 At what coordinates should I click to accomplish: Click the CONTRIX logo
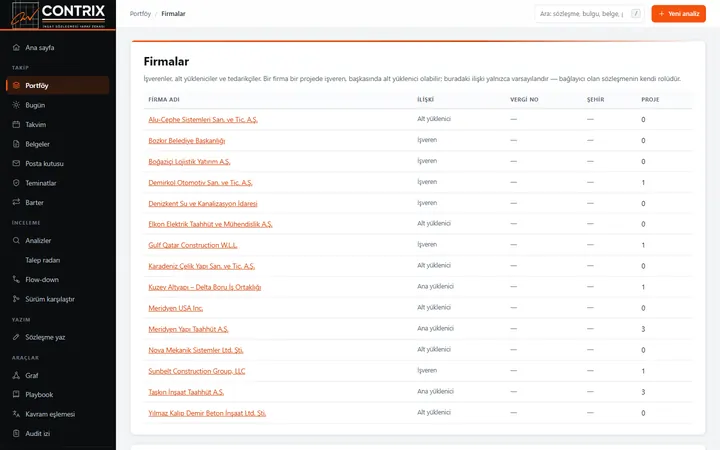(x=58, y=15)
